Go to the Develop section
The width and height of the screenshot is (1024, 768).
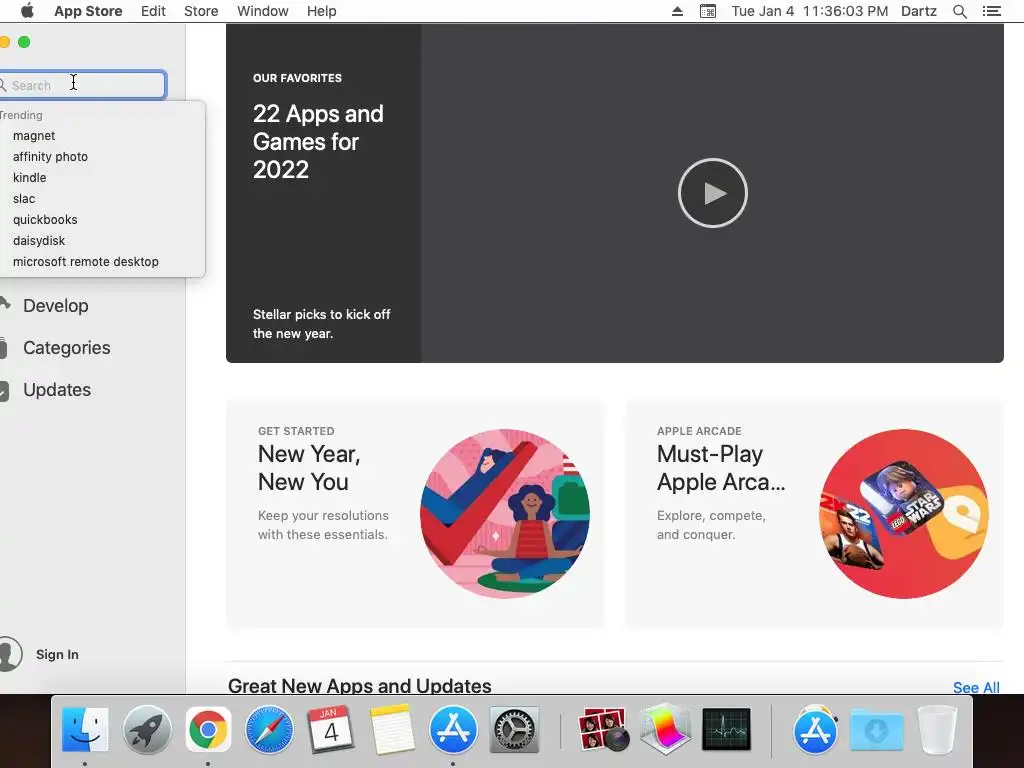coord(56,306)
